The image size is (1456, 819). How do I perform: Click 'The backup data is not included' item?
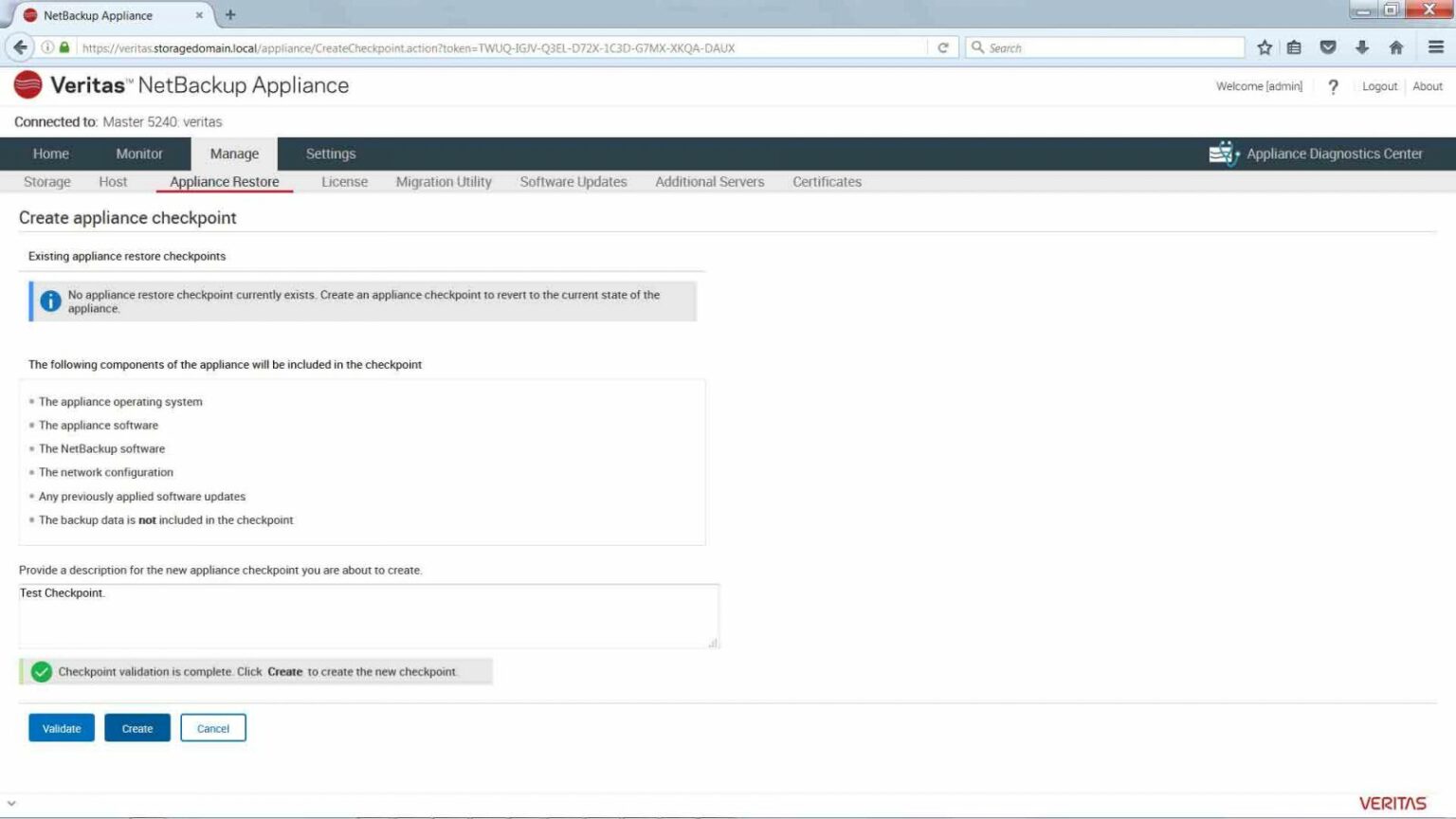(x=166, y=520)
